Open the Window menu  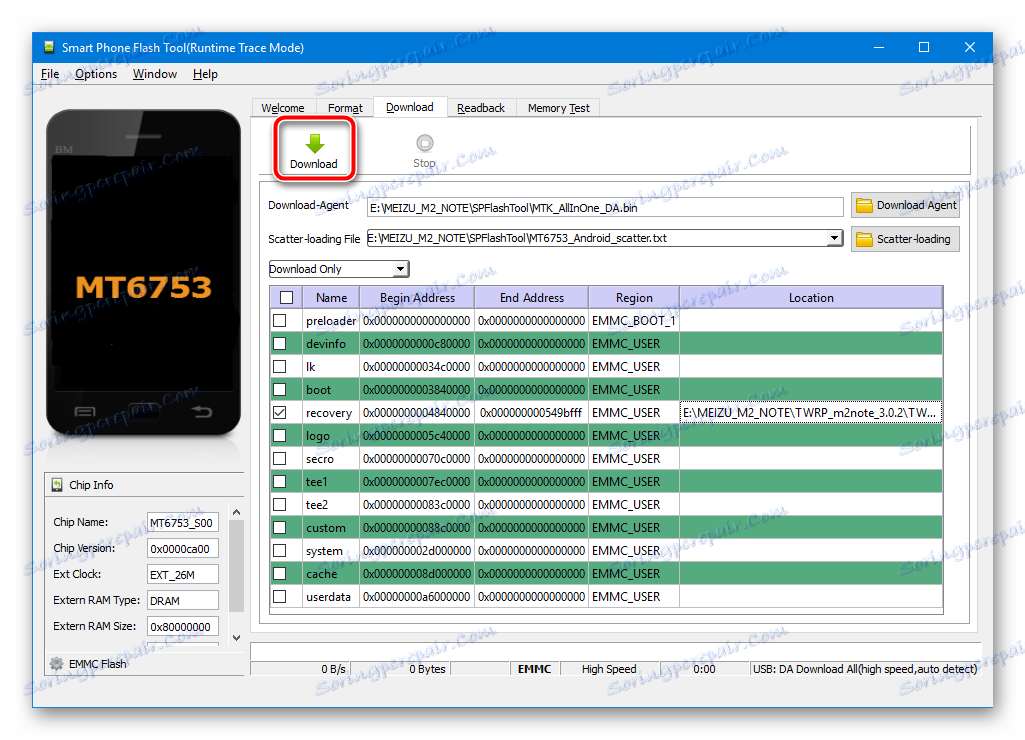pos(155,74)
